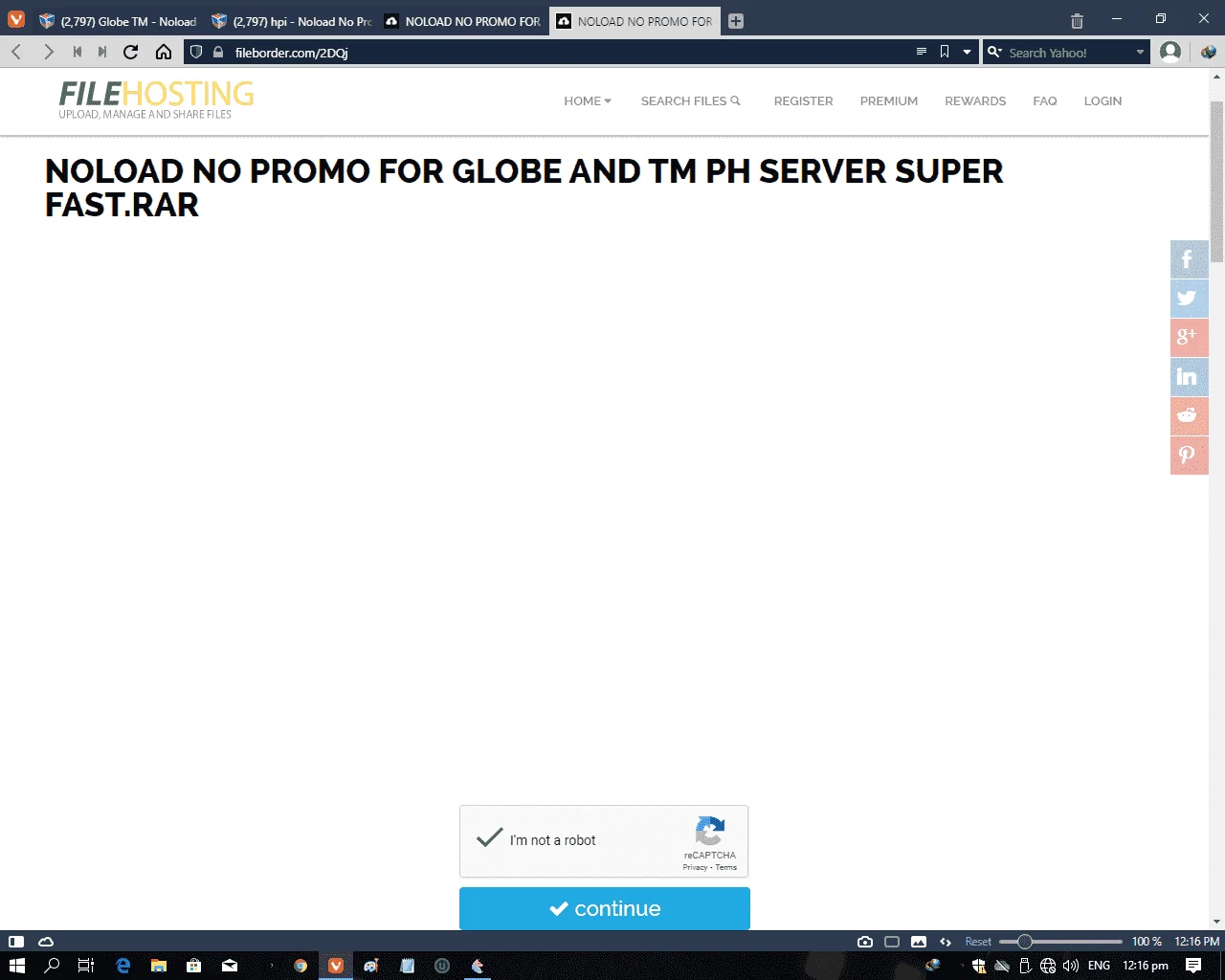Capture page with camera icon
1225x980 pixels.
pyautogui.click(x=865, y=942)
